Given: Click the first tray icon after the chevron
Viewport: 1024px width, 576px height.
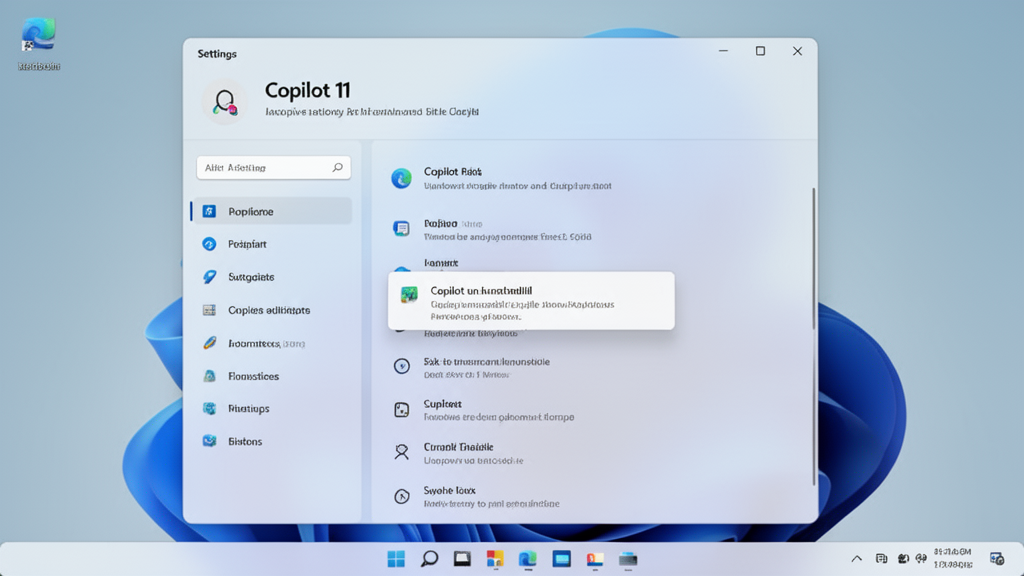Looking at the screenshot, I should click(x=881, y=558).
